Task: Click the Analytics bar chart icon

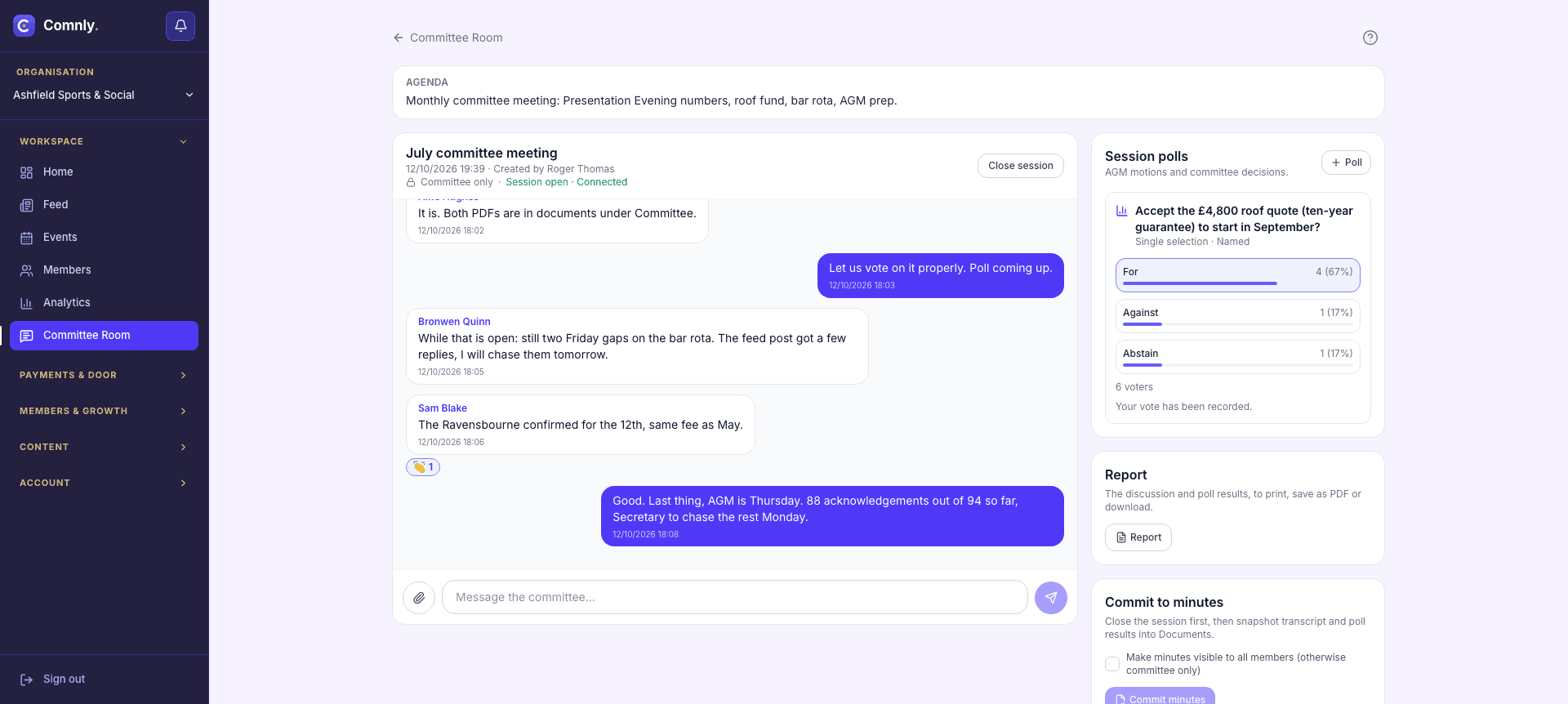Action: pos(27,303)
